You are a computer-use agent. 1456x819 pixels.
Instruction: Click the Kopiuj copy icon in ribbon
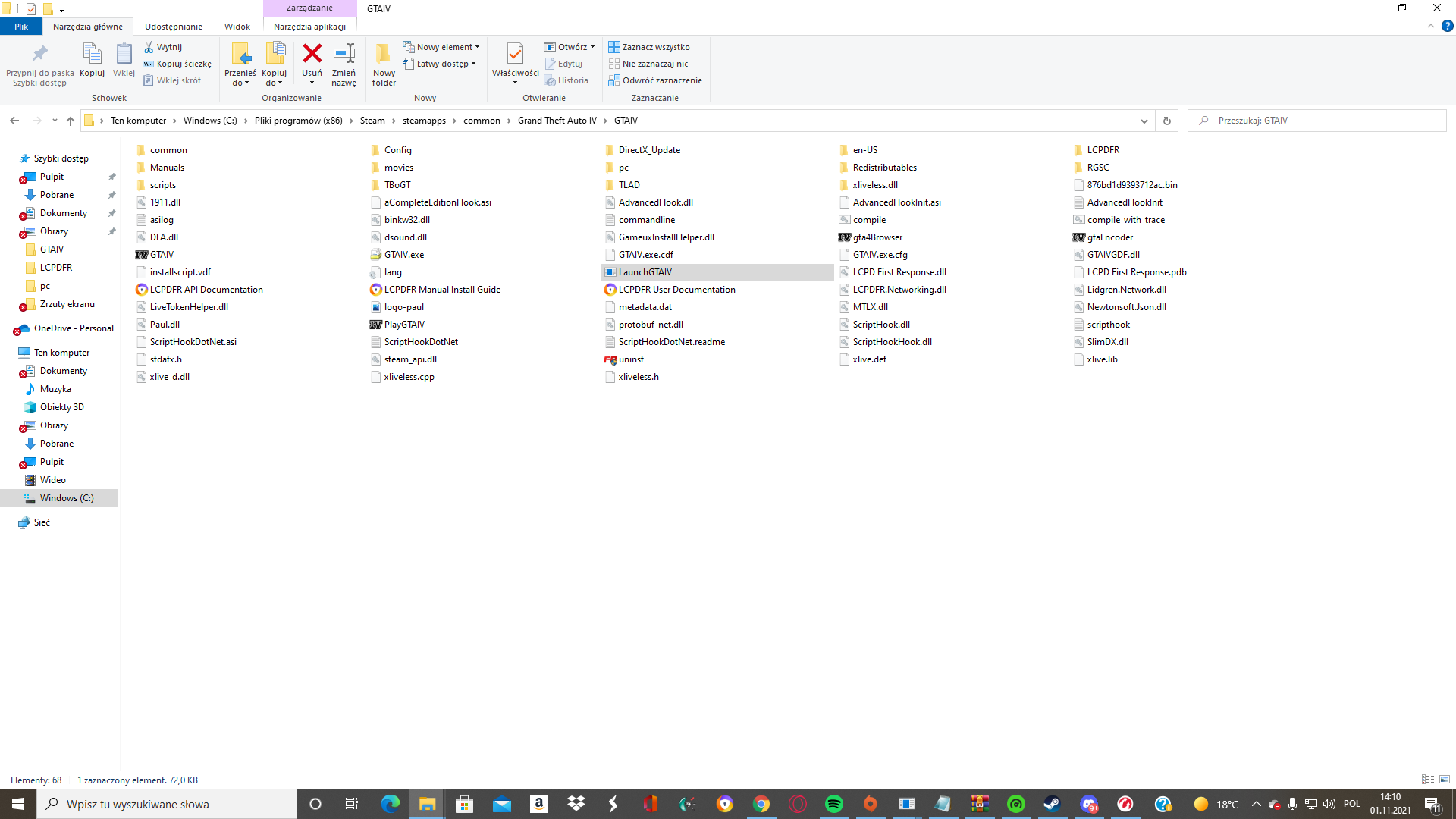pos(92,55)
